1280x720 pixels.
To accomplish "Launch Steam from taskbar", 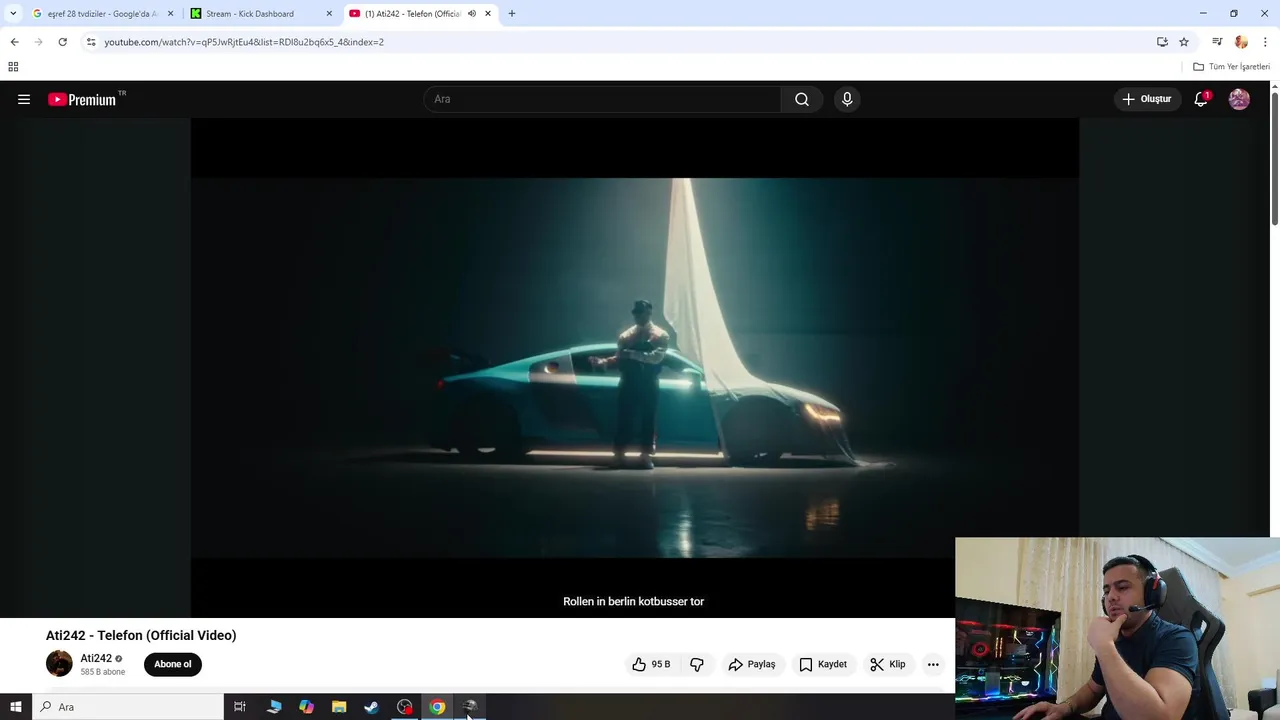I will tap(371, 707).
